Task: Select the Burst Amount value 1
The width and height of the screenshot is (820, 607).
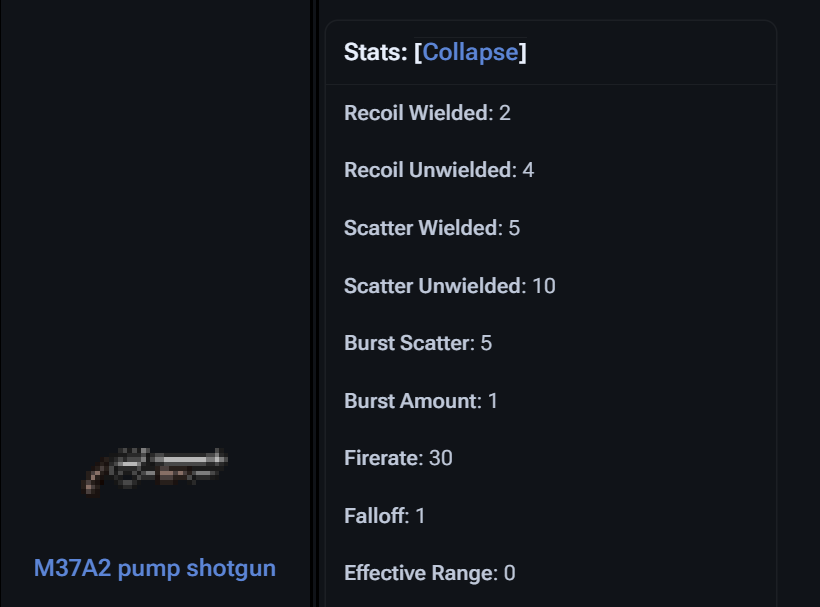Action: pyautogui.click(x=493, y=401)
